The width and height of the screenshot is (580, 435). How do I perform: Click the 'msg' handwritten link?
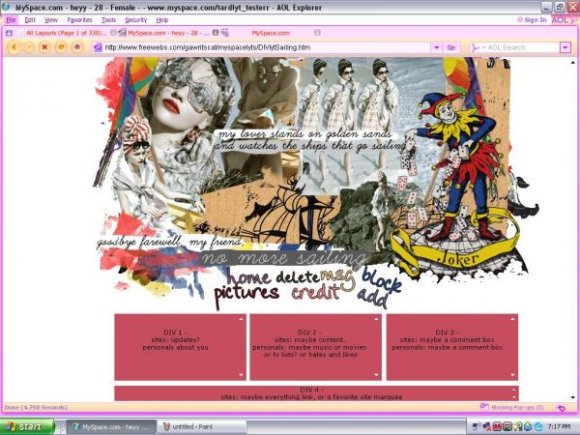pos(337,278)
